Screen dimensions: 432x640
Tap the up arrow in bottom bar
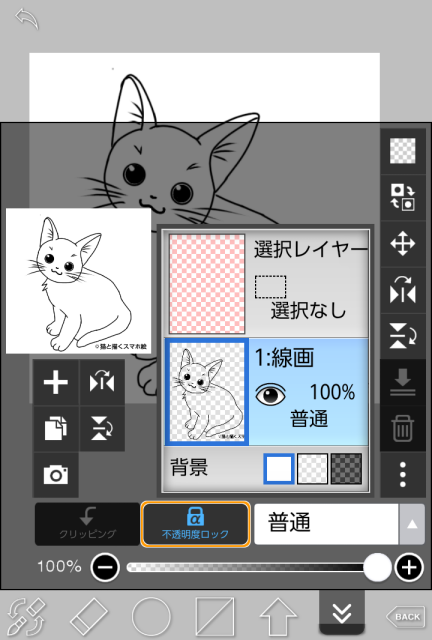pos(278,616)
